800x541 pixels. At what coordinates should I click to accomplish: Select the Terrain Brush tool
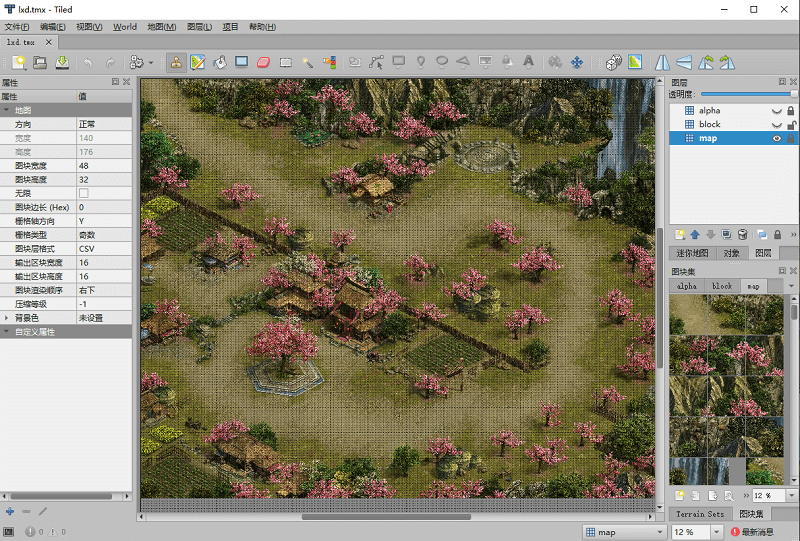197,62
